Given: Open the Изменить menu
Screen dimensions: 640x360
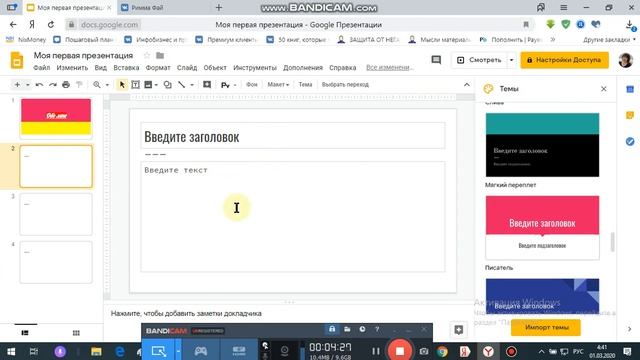Looking at the screenshot, I should 72,68.
